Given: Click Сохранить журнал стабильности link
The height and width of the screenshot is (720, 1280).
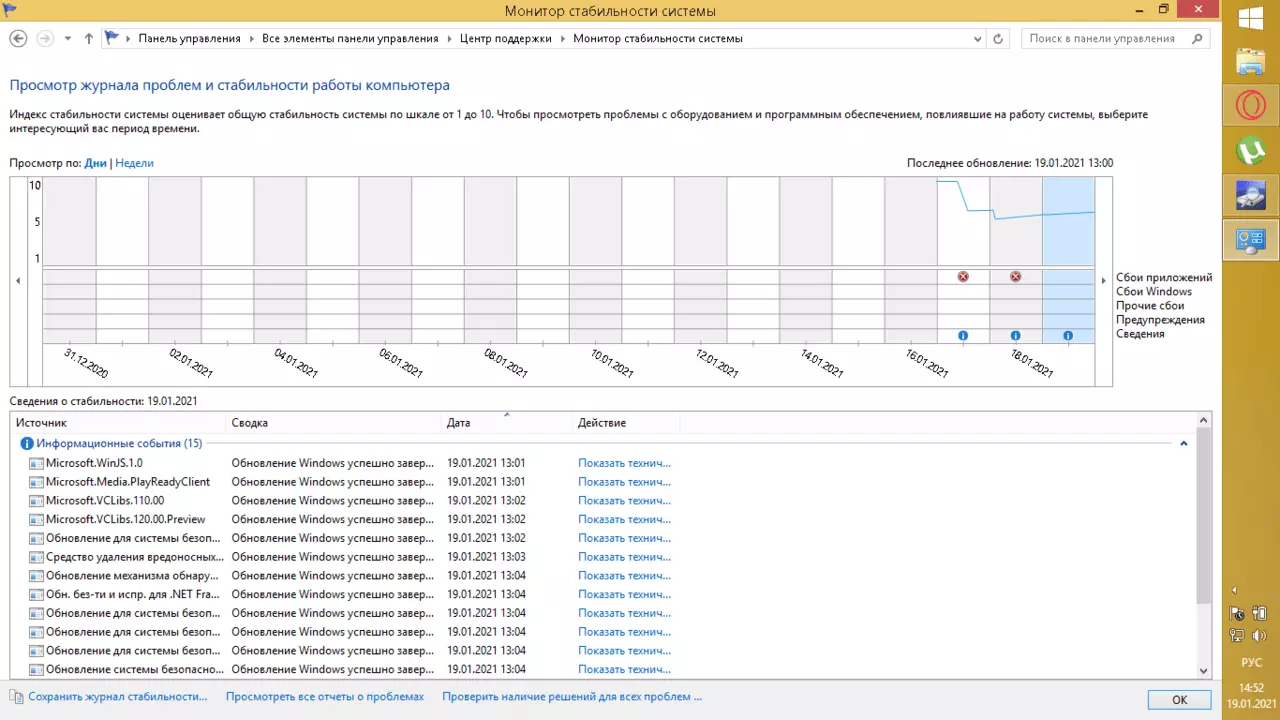Looking at the screenshot, I should click(117, 697).
